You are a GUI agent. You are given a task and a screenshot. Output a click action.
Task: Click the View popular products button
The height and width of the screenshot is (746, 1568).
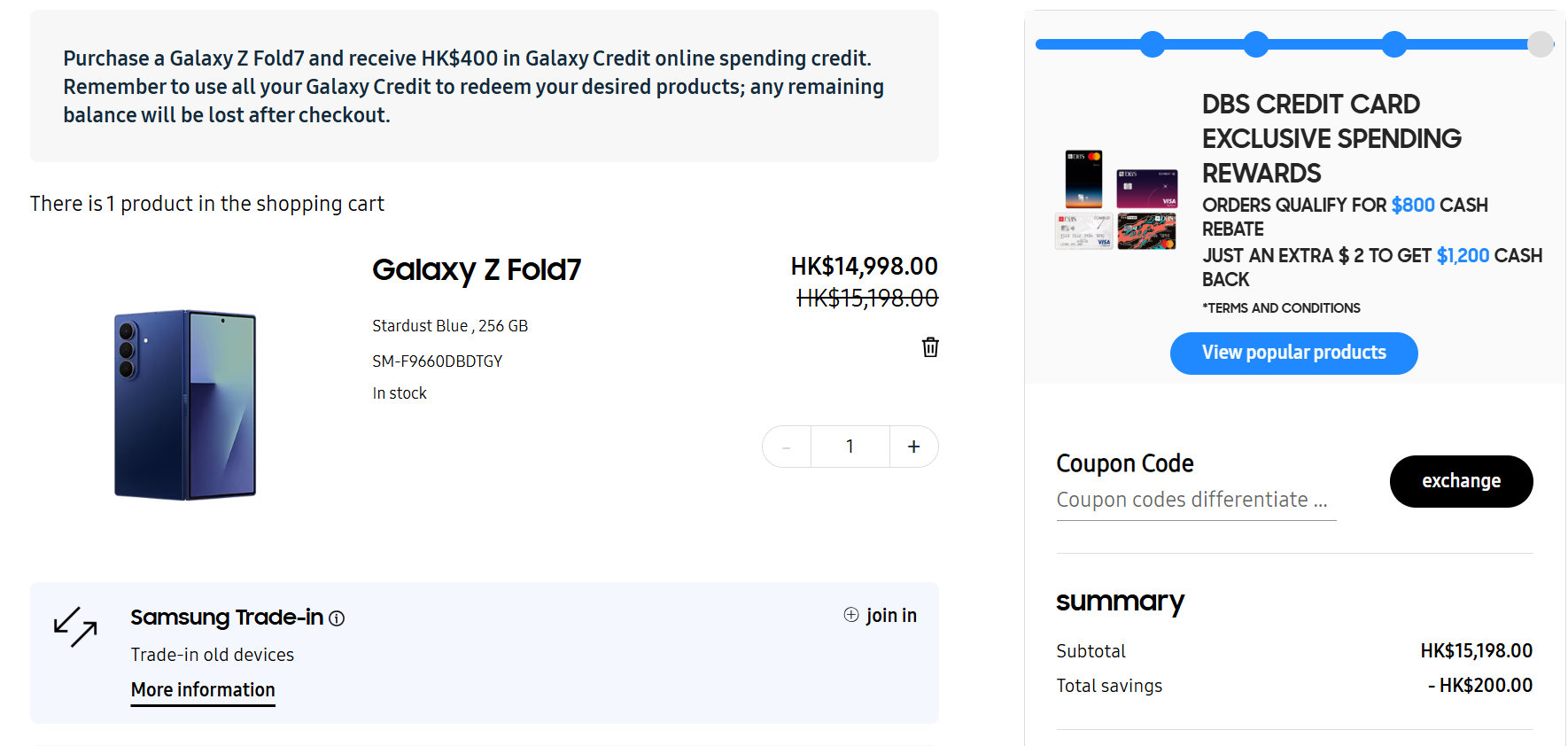pos(1293,353)
